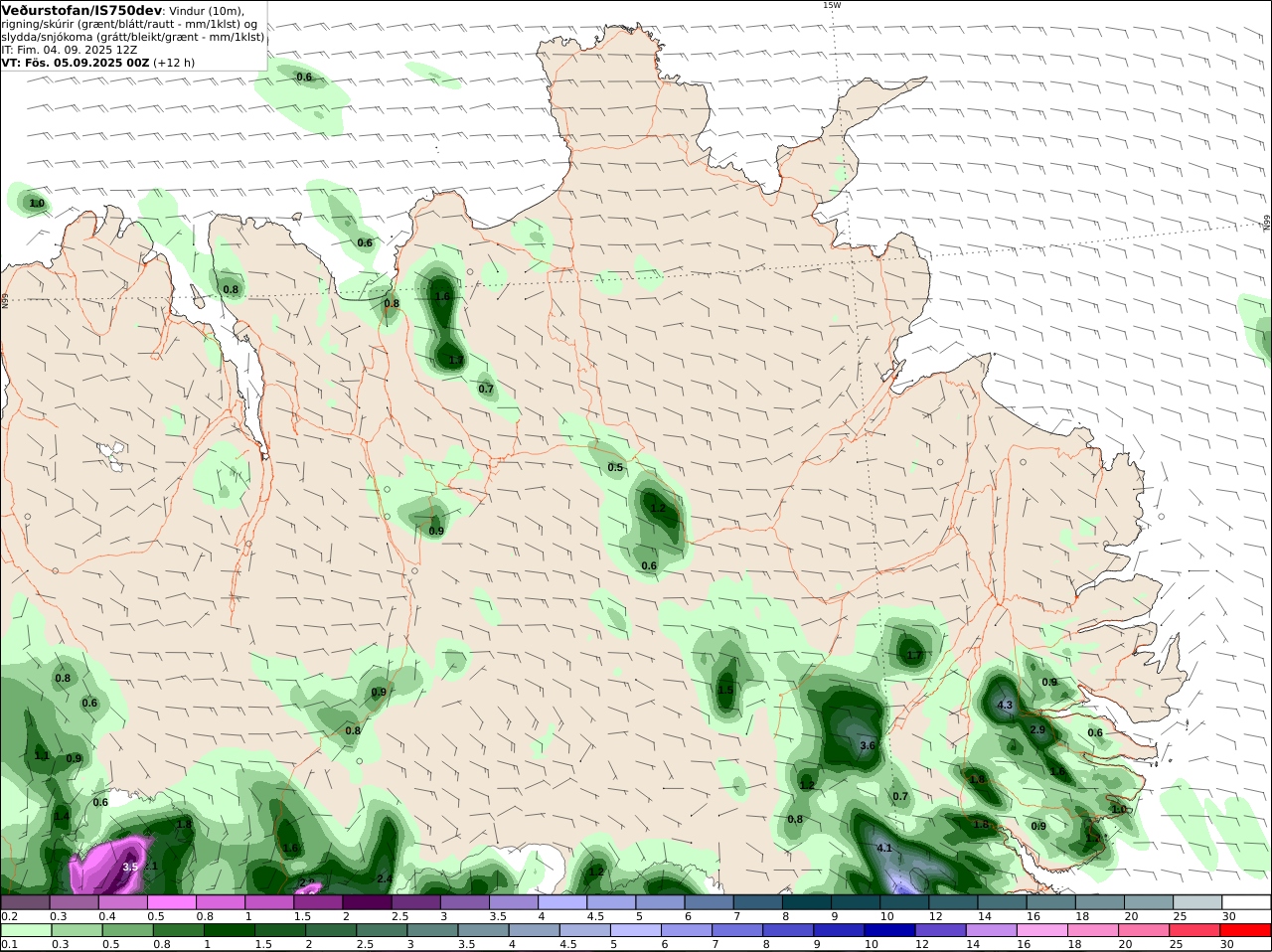Click the 3.6 precipitation value on the map
This screenshot has height=952, width=1272.
[x=867, y=745]
